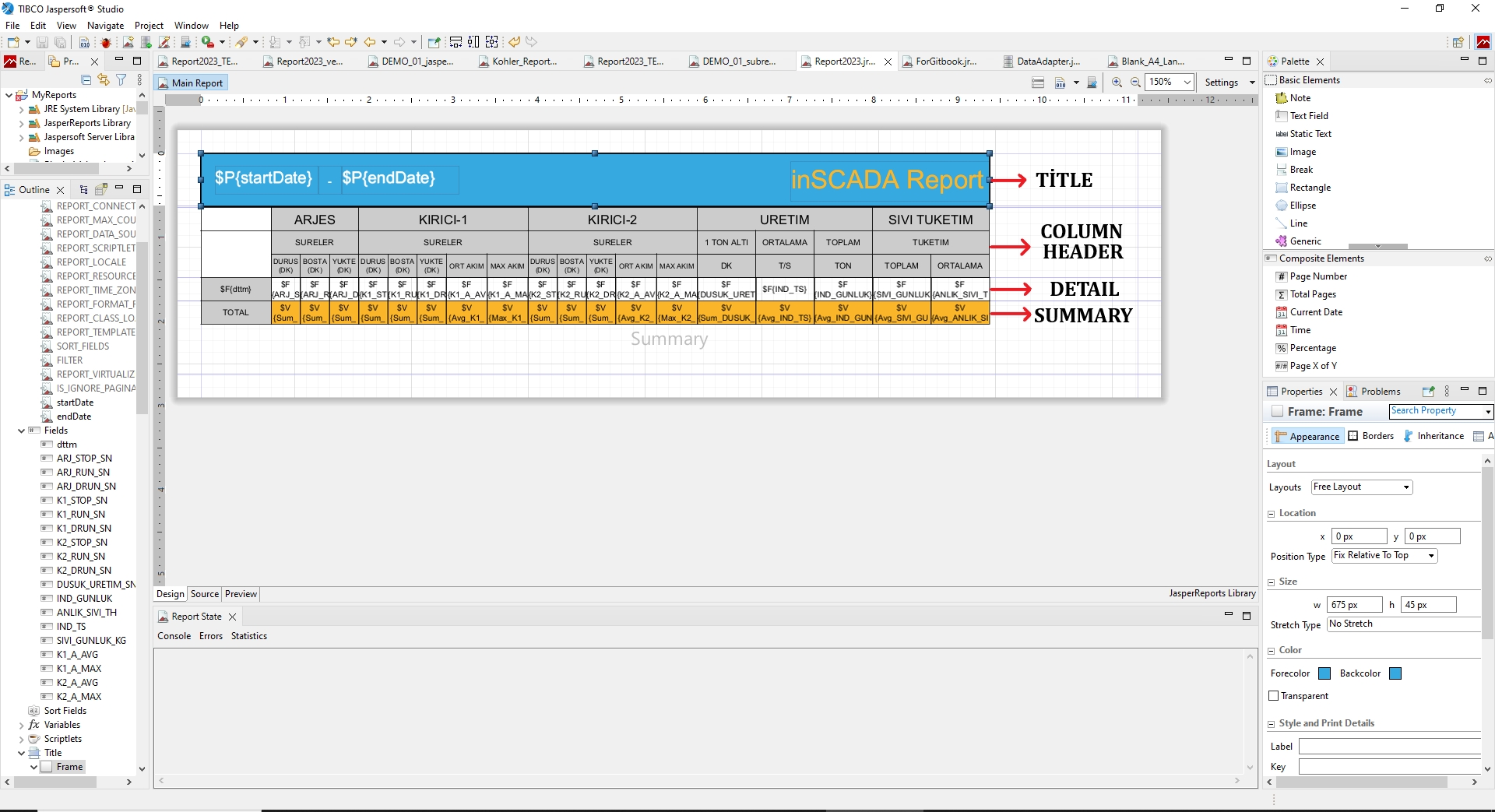Open the Navigate menu
The height and width of the screenshot is (812, 1495).
105,26
